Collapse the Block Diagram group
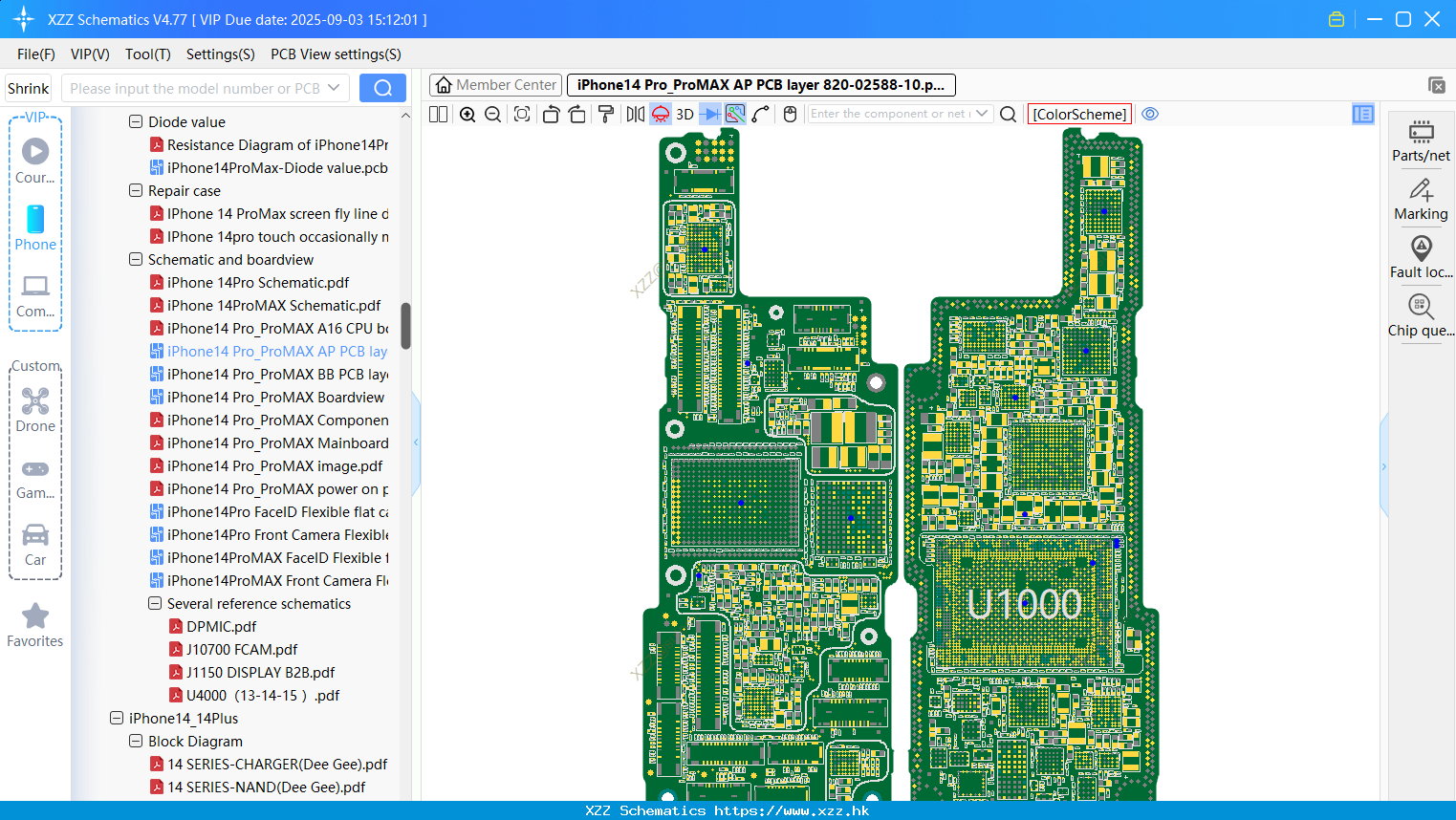This screenshot has height=820, width=1456. point(136,741)
